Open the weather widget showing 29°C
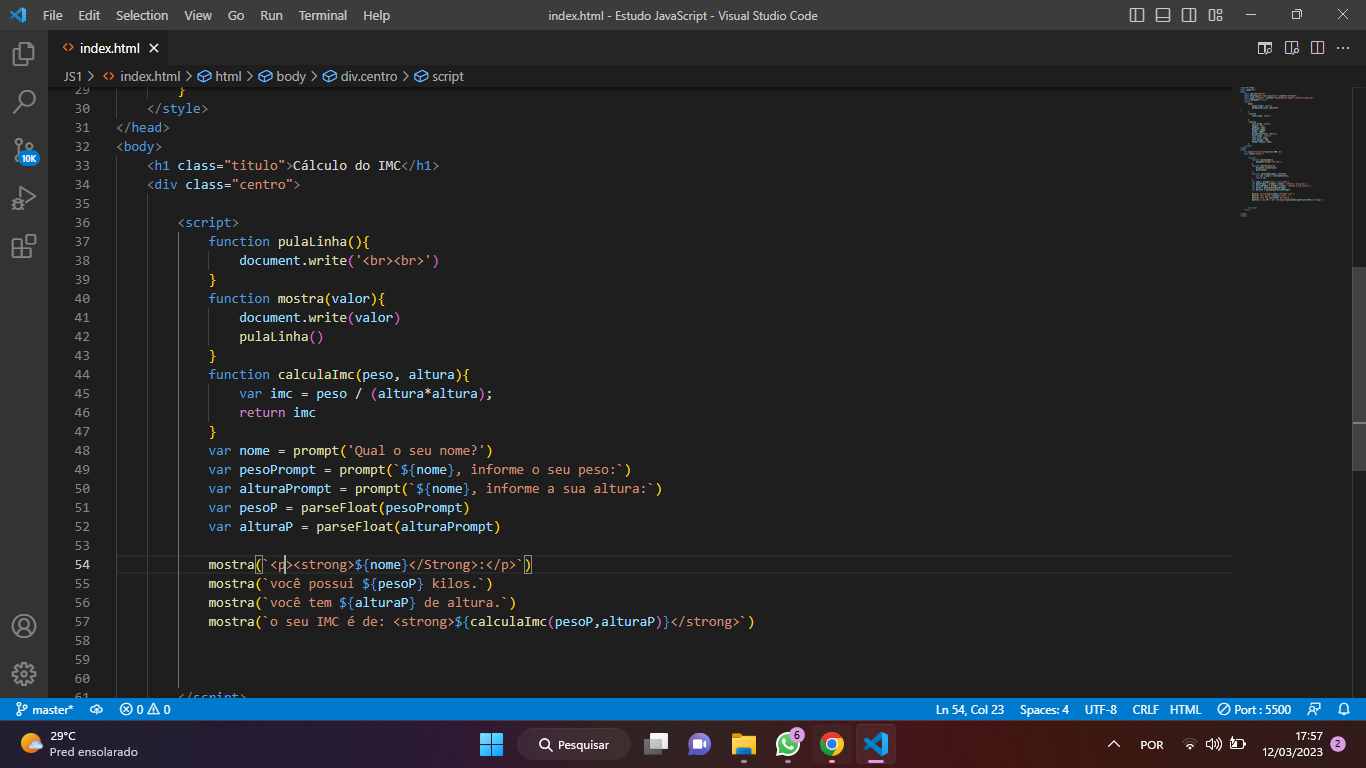This screenshot has height=768, width=1366. tap(80, 744)
